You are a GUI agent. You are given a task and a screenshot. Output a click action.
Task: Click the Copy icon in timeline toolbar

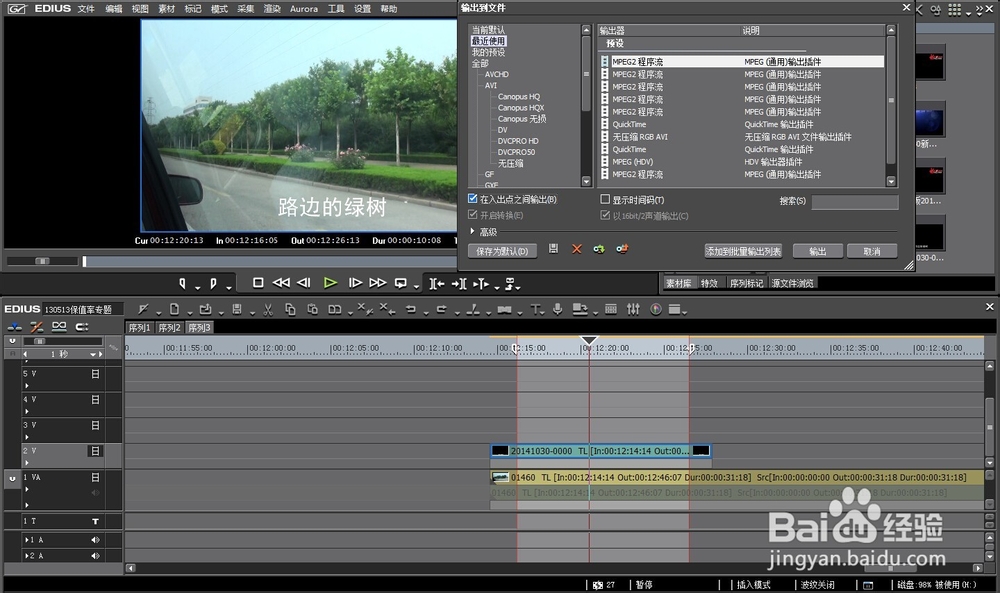[290, 309]
